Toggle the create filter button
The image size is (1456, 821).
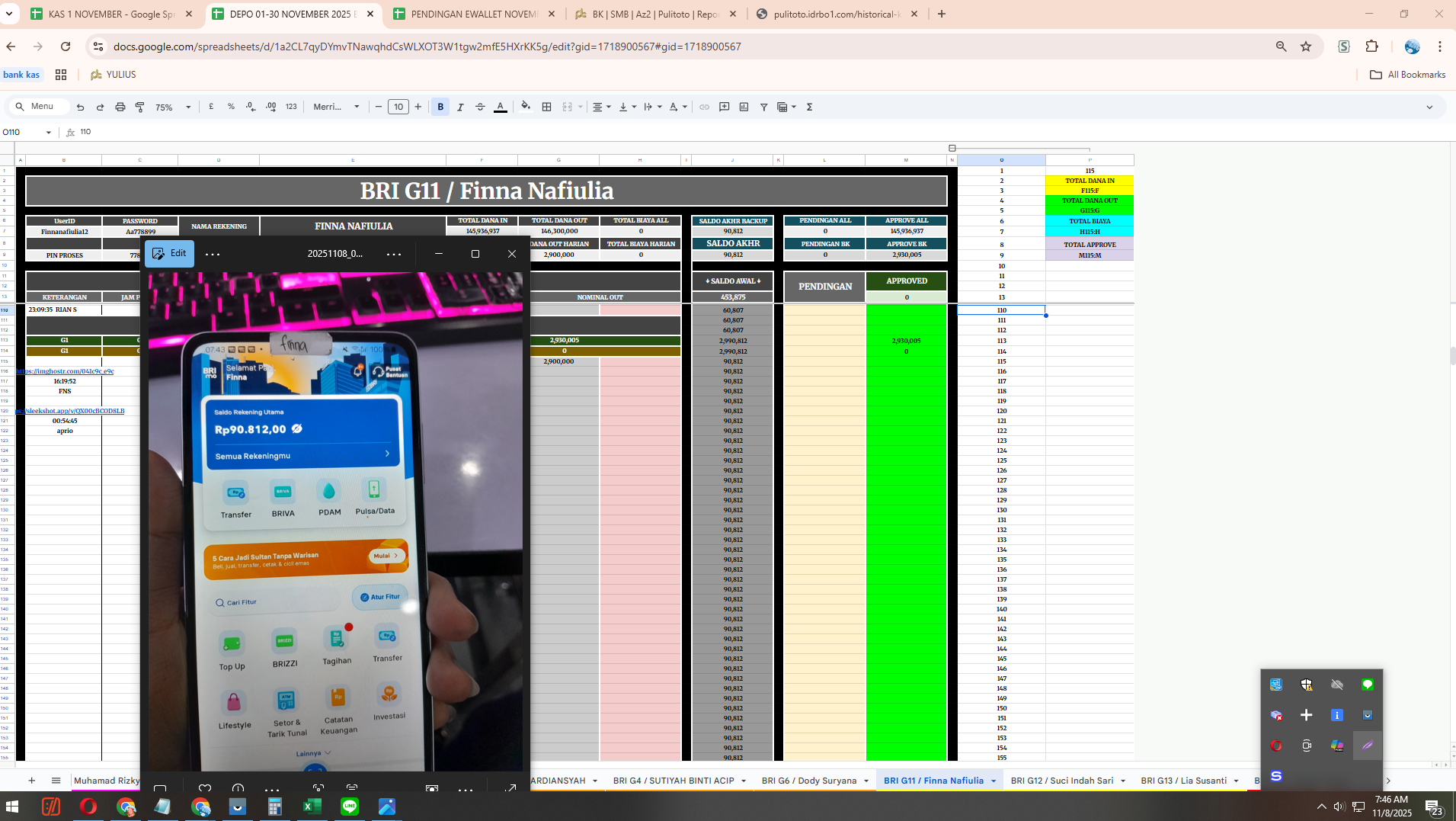click(x=763, y=107)
